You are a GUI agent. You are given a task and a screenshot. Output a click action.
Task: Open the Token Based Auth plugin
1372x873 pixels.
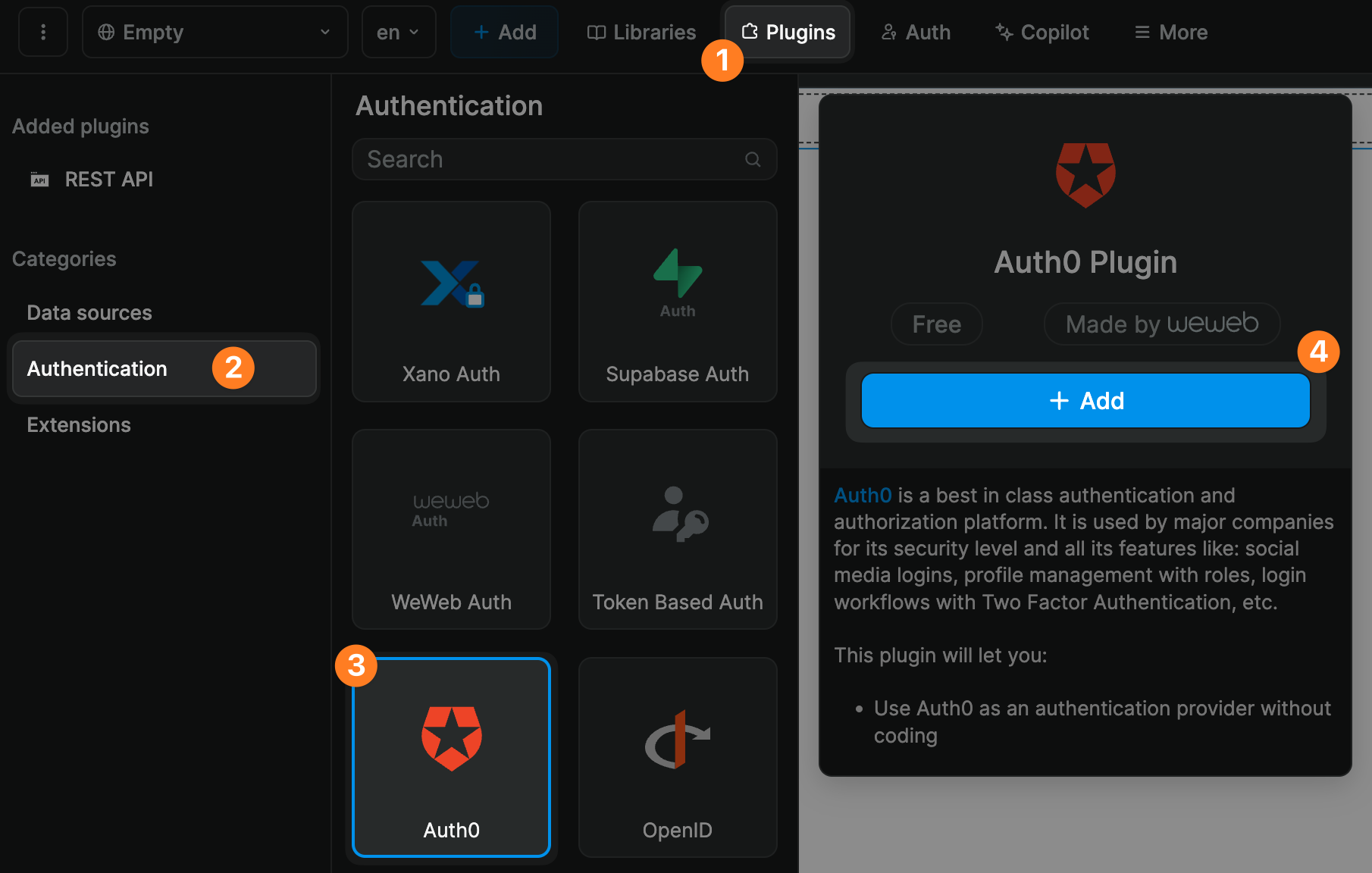[677, 530]
